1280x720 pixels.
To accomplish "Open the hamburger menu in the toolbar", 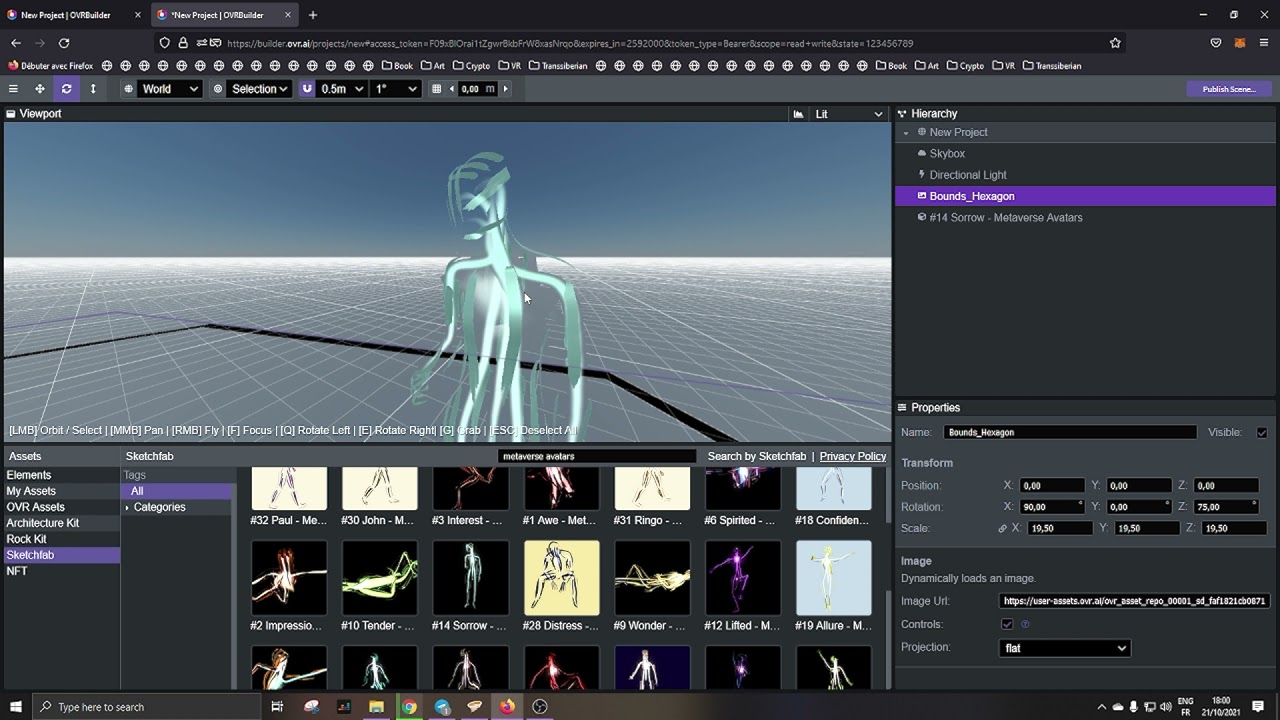I will point(13,89).
